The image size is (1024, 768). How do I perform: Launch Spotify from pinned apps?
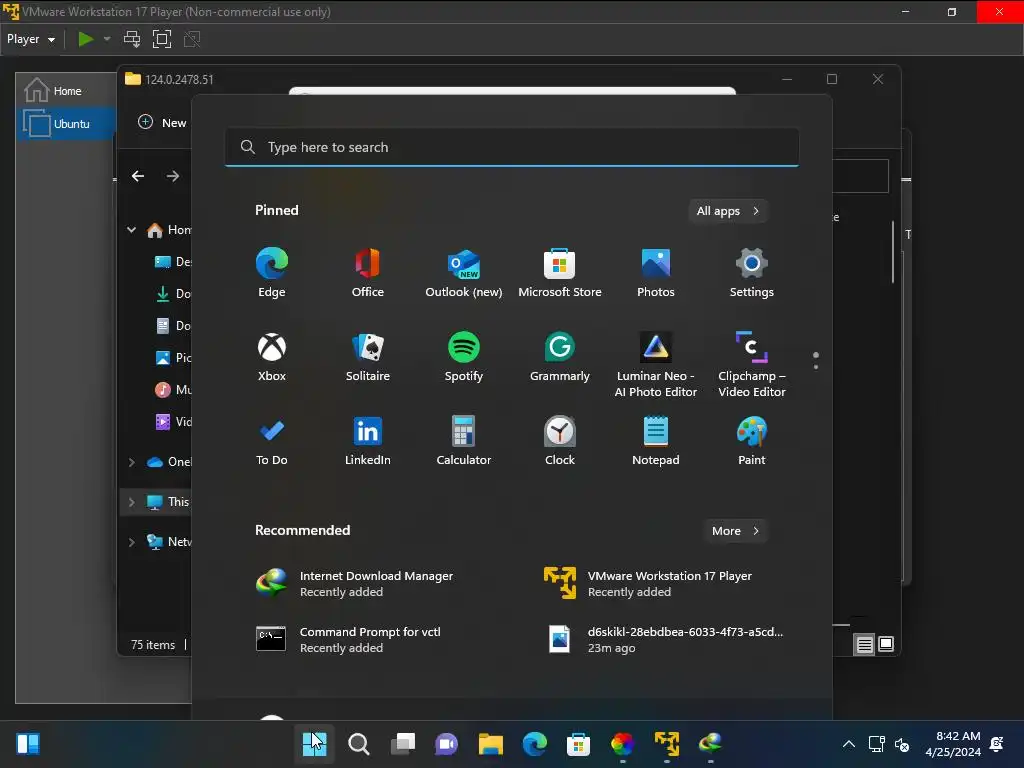(464, 357)
